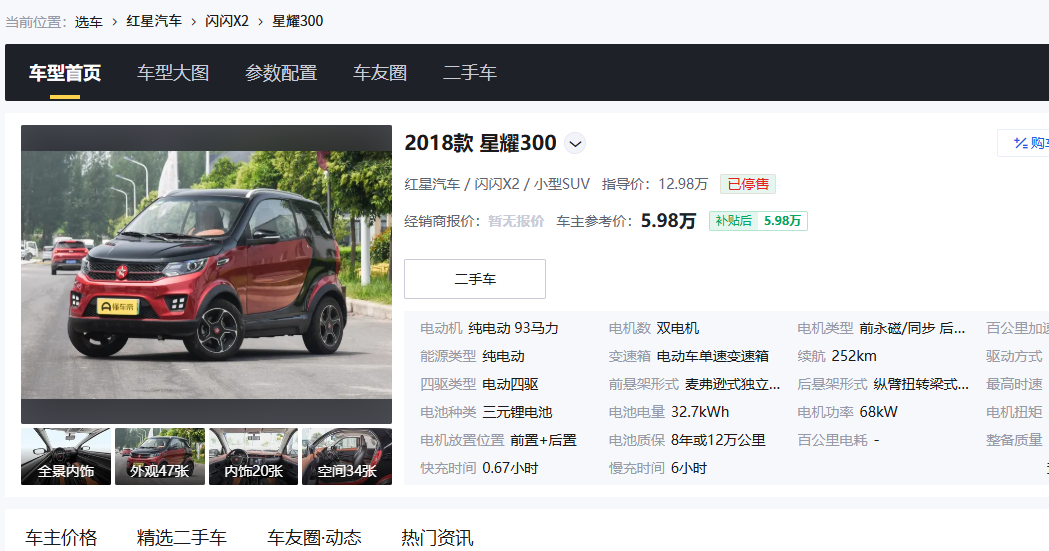Screen dimensions: 1049x551
Task: Click the 双电机 spec value
Action: tap(678, 328)
